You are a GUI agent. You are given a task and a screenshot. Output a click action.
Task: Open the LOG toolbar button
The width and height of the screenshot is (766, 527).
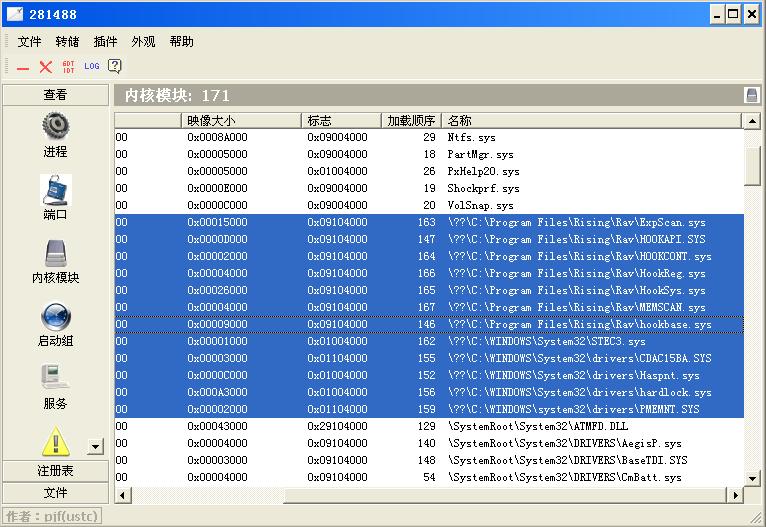91,66
